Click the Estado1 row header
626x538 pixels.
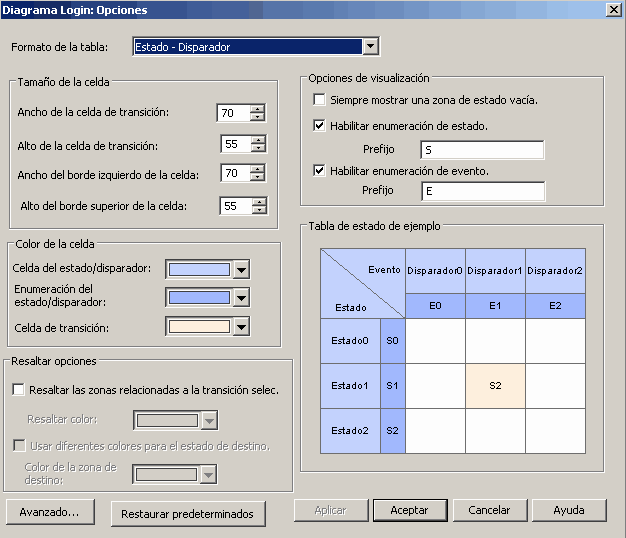click(x=350, y=386)
